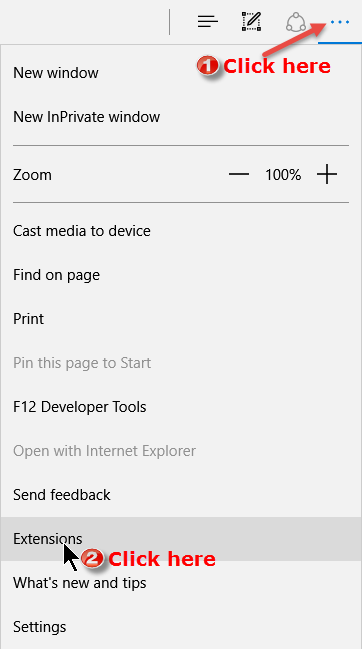
Task: Select the Print menu entry
Action: click(x=181, y=319)
